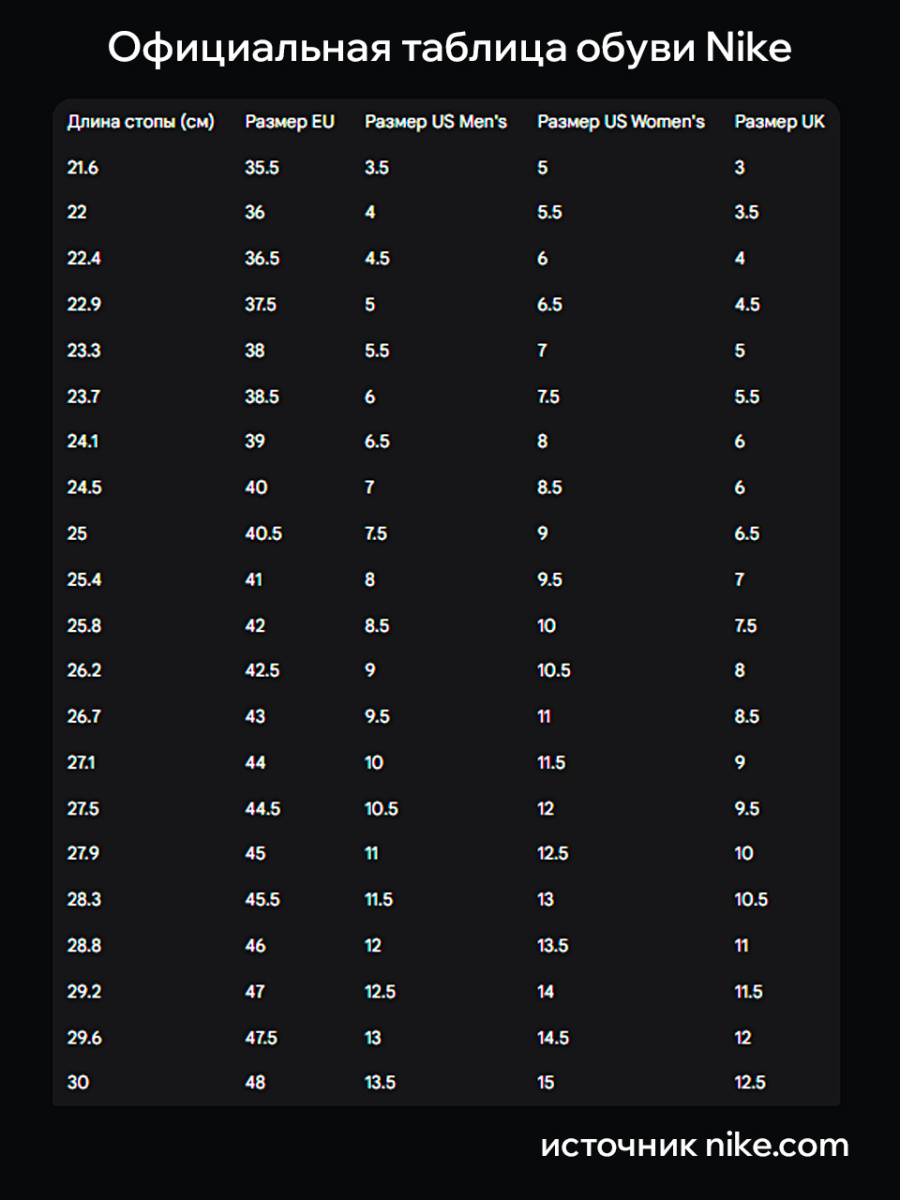The image size is (900, 1200).
Task: Select the foot length 21.6 cell
Action: tap(83, 168)
